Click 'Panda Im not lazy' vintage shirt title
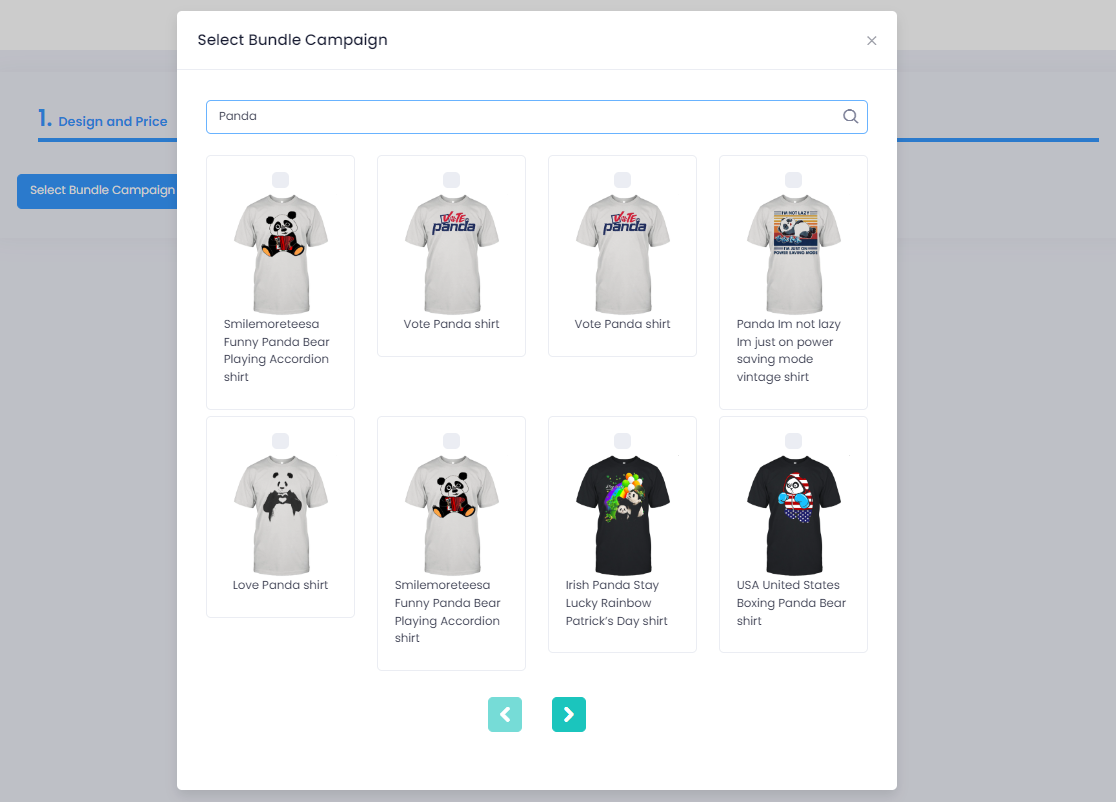 pyautogui.click(x=789, y=350)
